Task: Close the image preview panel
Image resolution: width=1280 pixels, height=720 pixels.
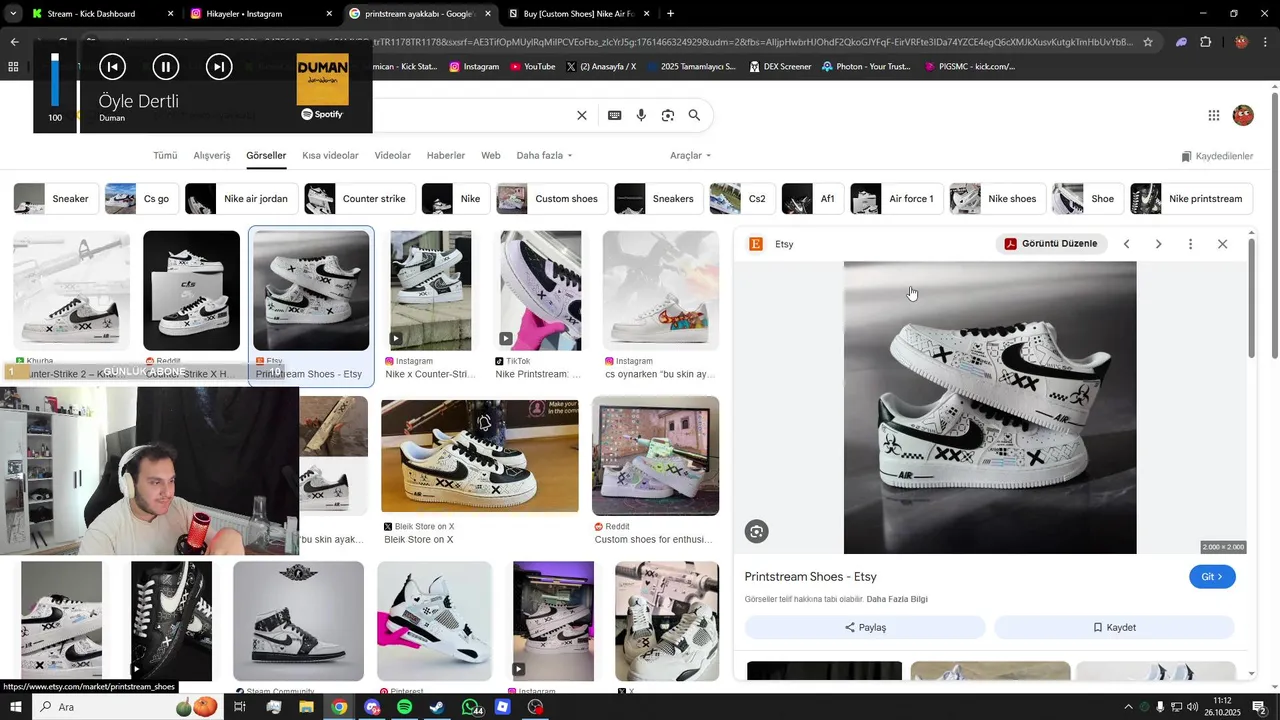Action: pyautogui.click(x=1222, y=244)
